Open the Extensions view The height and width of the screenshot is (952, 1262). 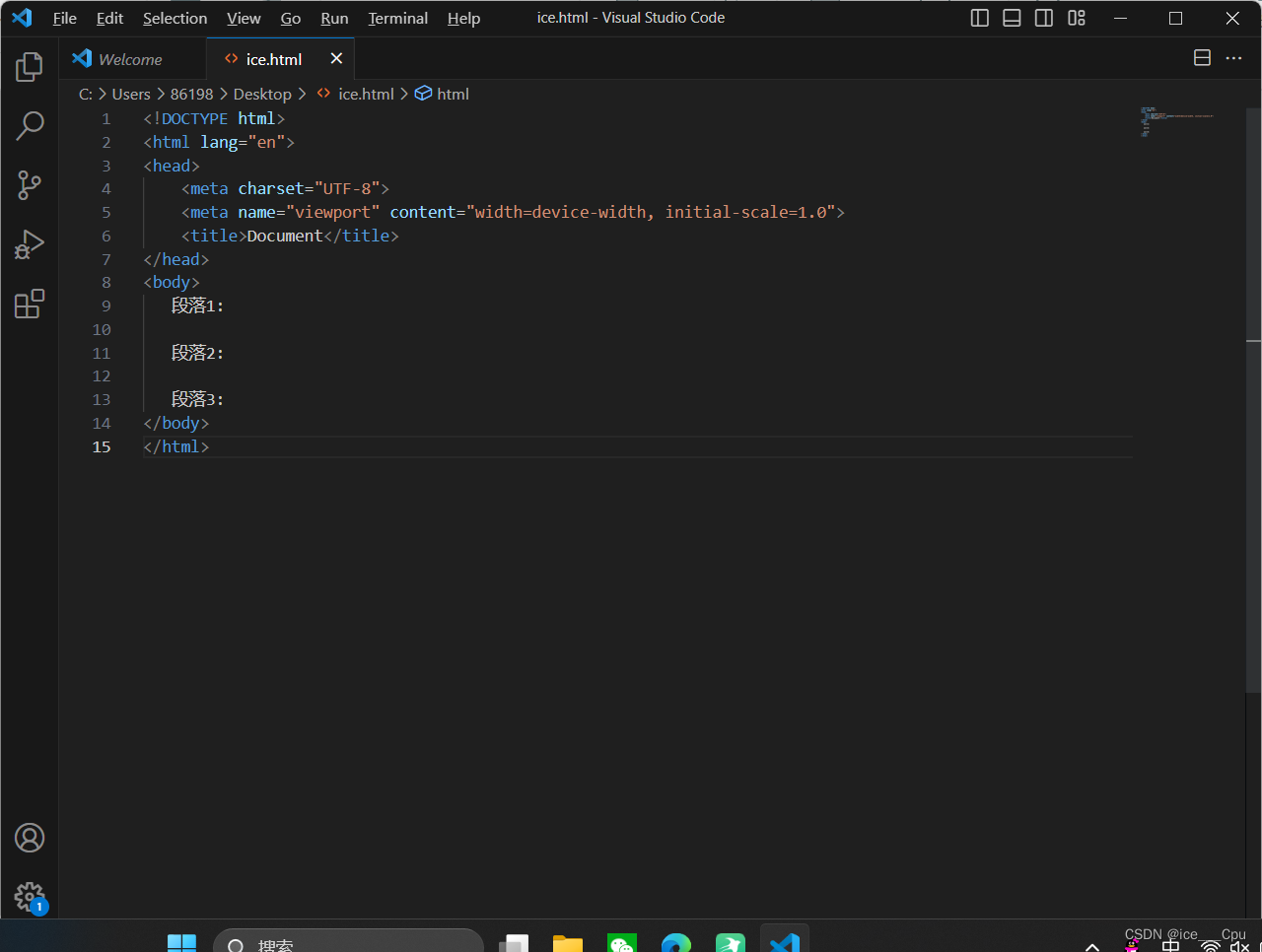coord(30,304)
